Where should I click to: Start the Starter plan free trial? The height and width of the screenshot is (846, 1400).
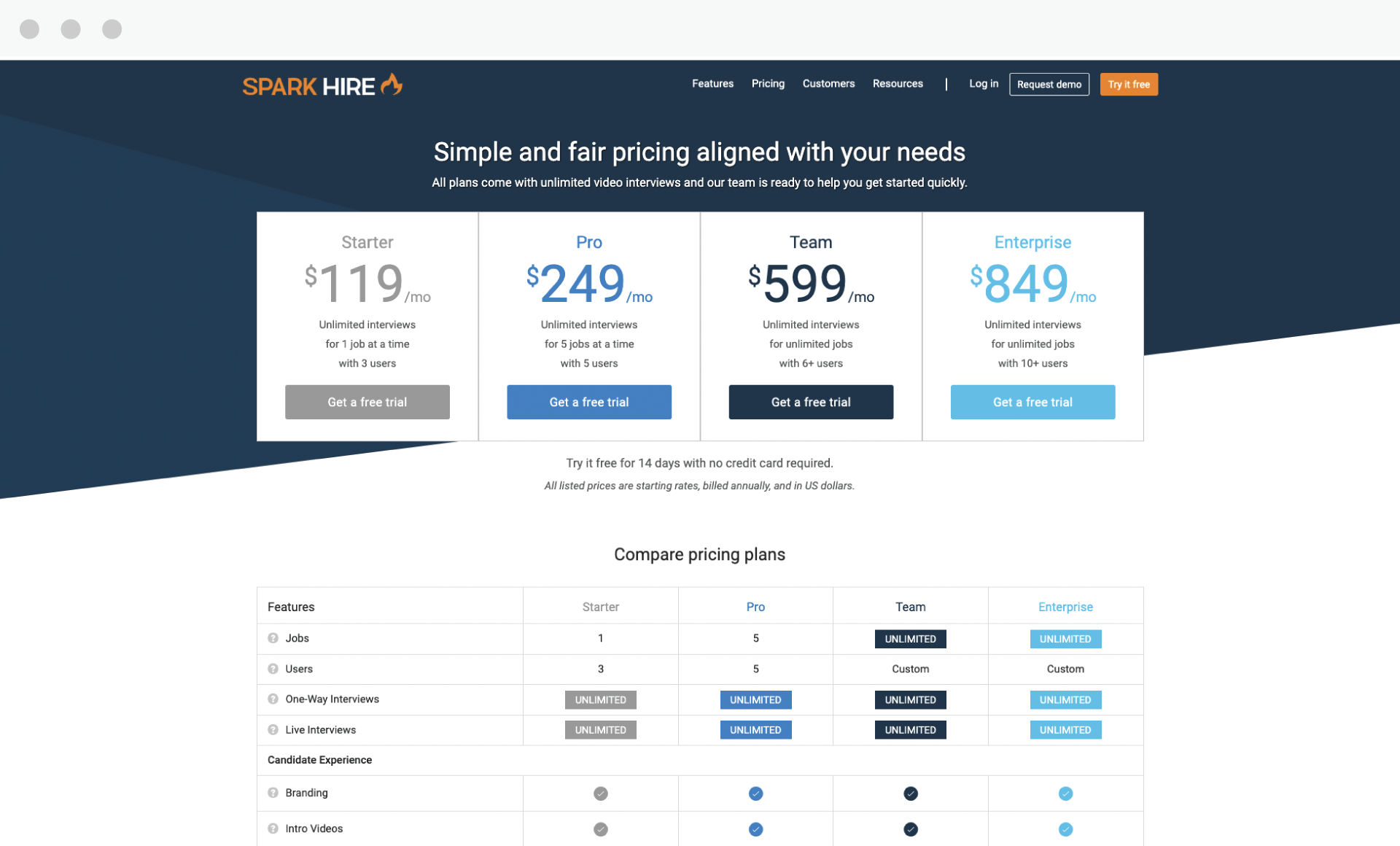[367, 402]
